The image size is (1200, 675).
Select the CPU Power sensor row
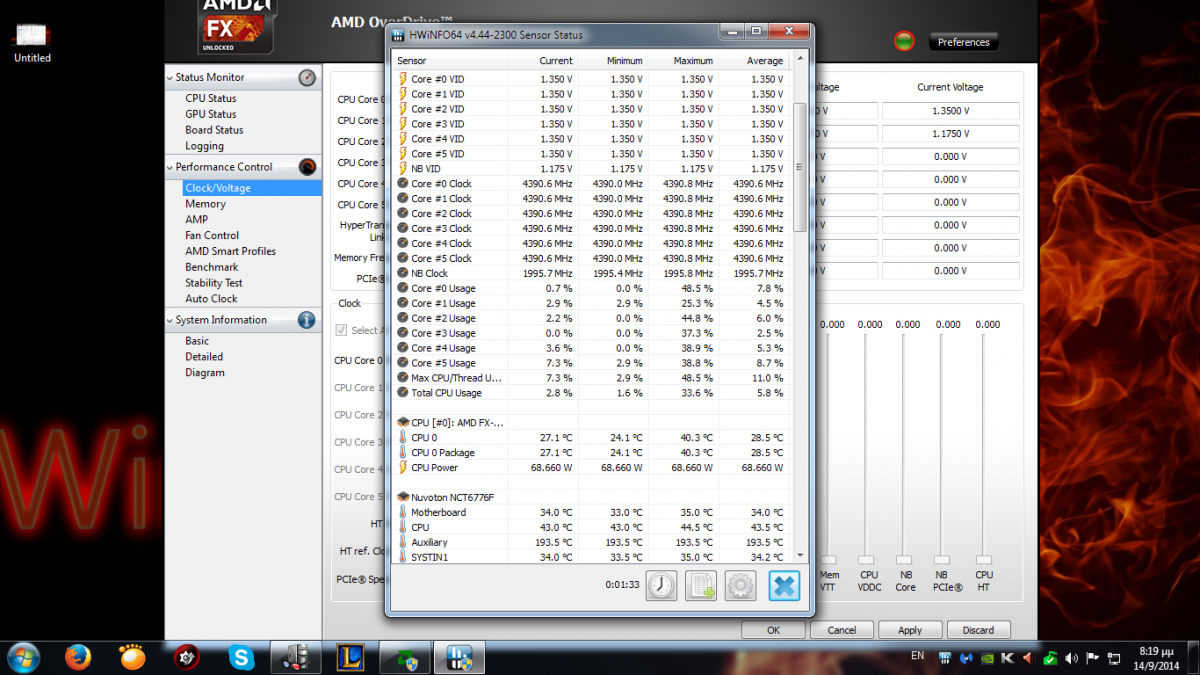tap(591, 467)
